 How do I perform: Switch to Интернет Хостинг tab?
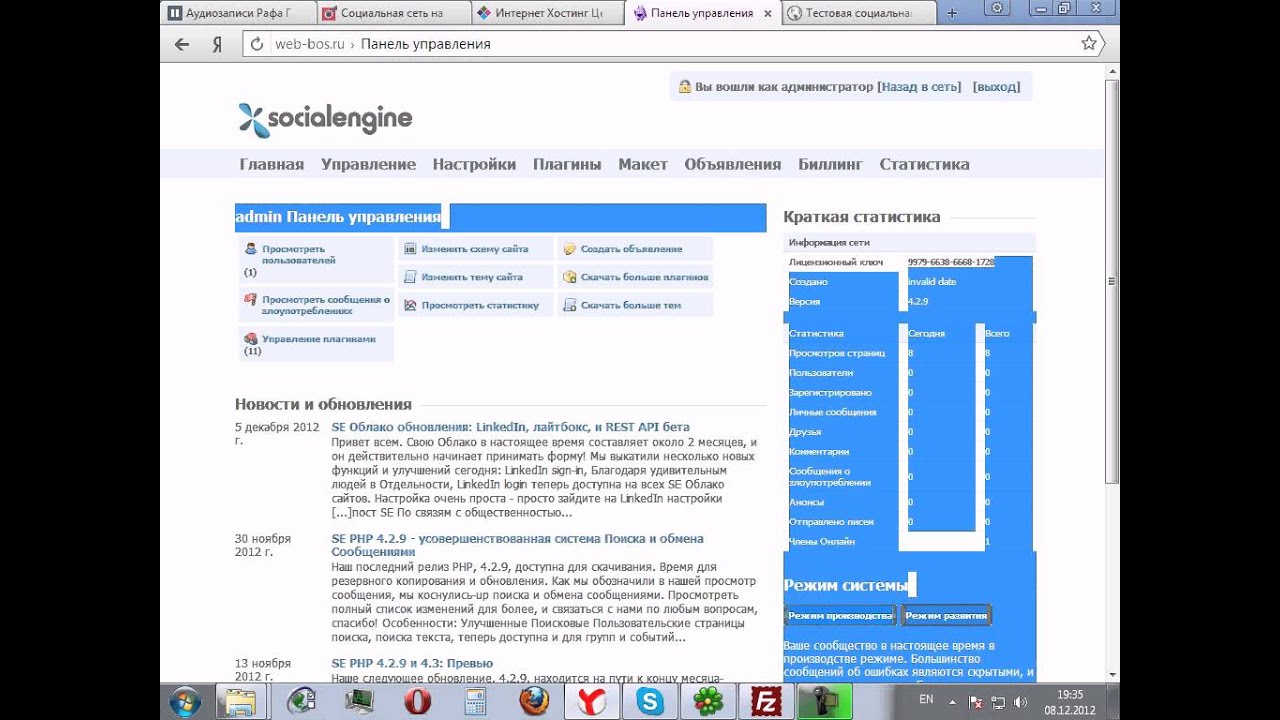click(x=546, y=13)
